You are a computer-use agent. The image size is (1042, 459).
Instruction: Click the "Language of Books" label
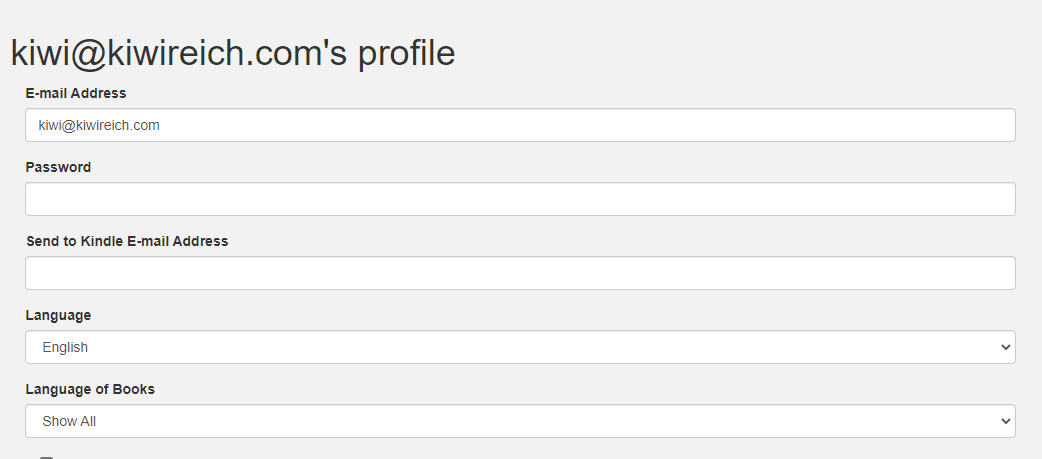click(x=90, y=389)
